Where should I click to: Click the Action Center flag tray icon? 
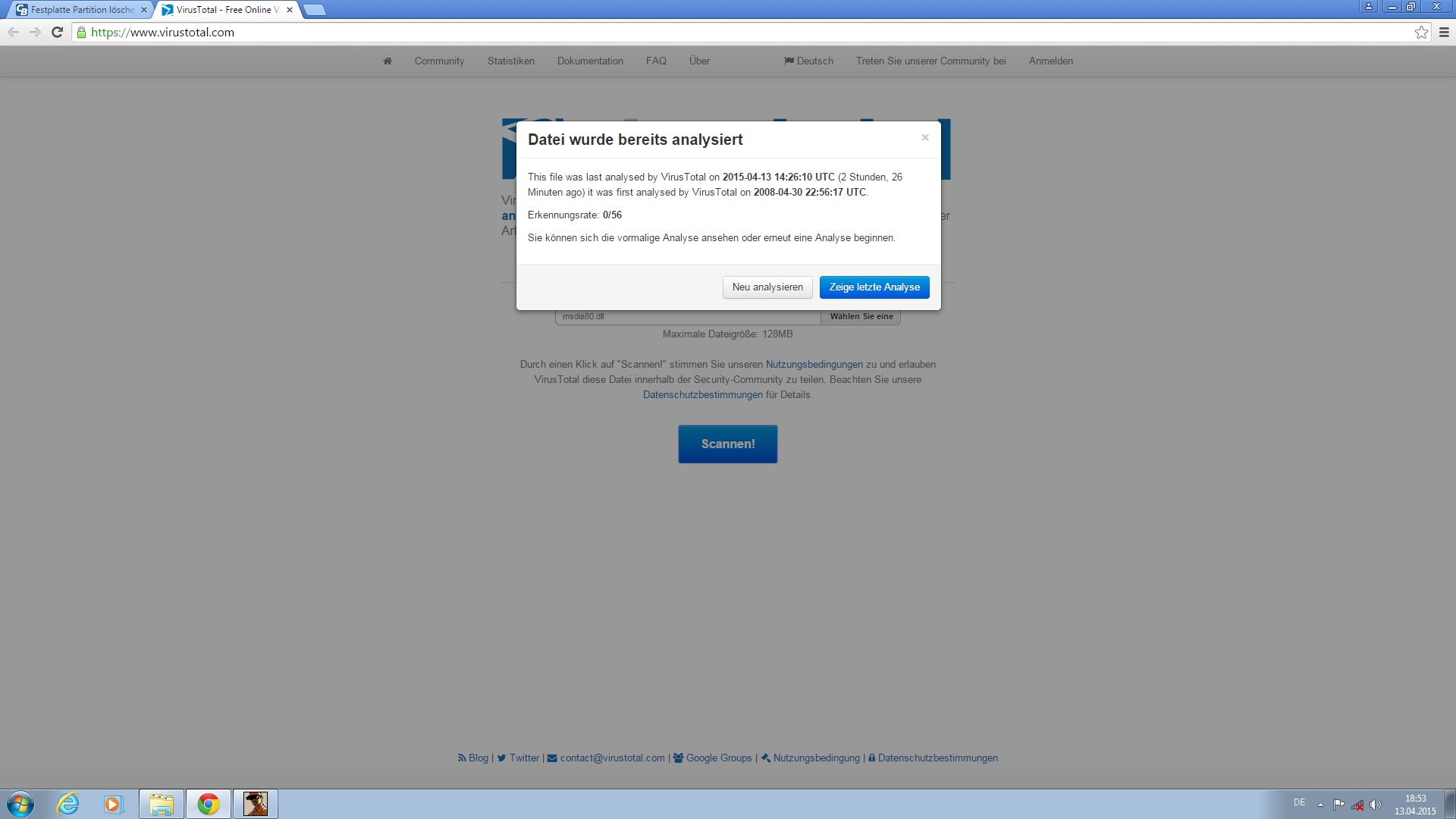[x=1339, y=805]
